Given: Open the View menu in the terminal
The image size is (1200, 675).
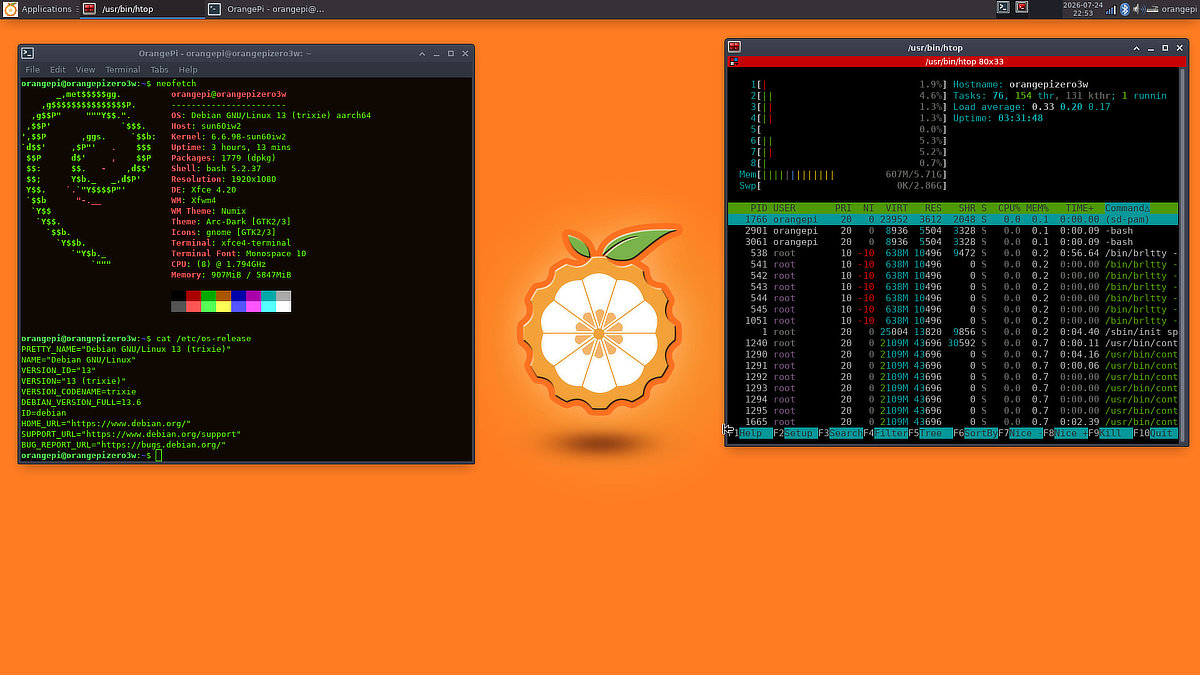Looking at the screenshot, I should 85,70.
